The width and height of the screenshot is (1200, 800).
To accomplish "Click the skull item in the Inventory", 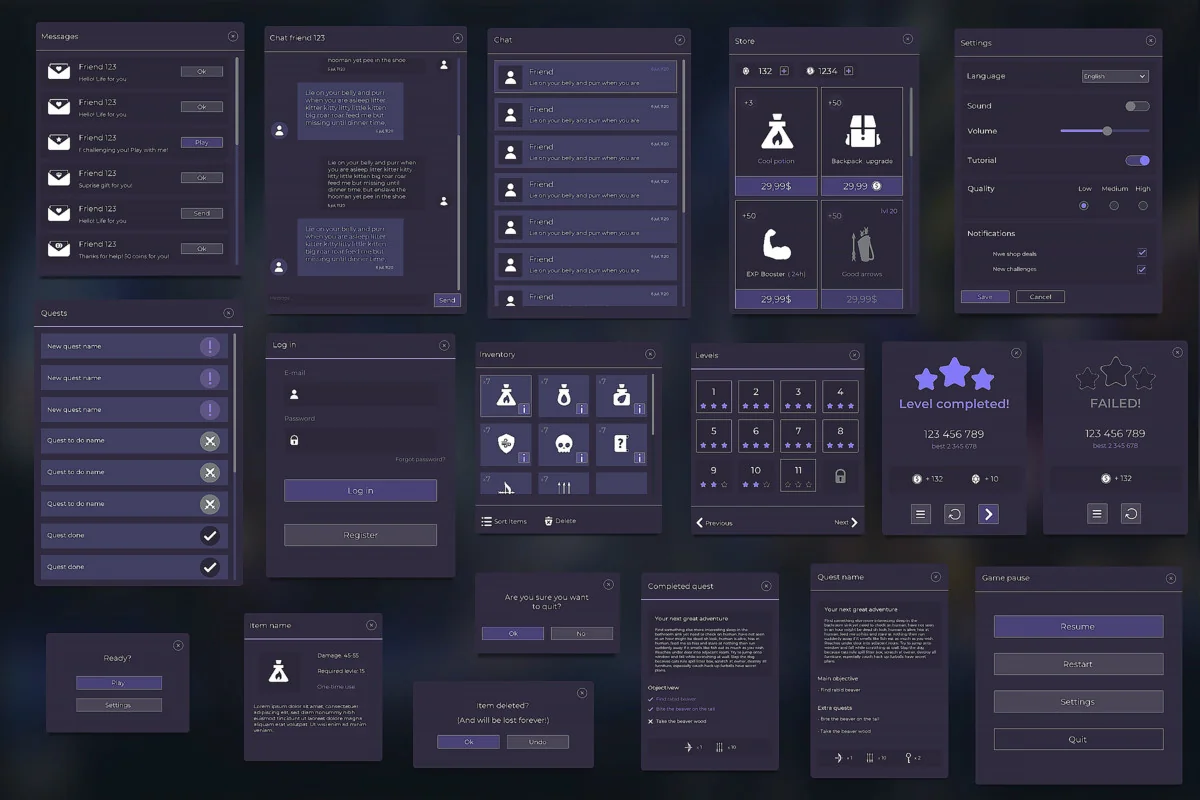I will coord(563,442).
